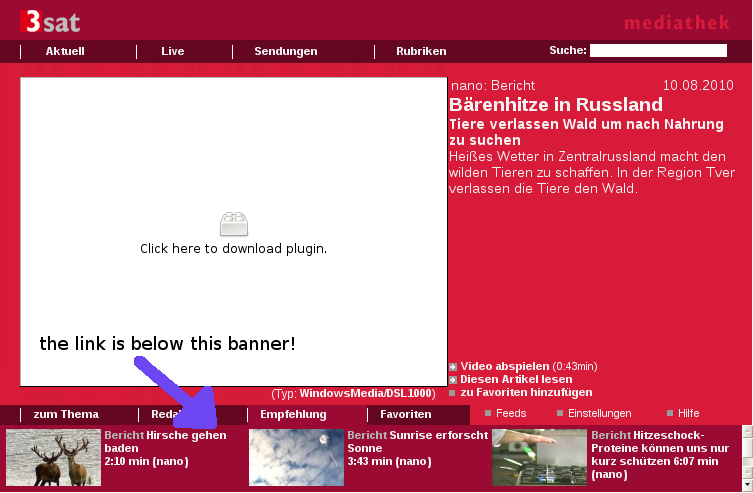
Task: Switch to the zum Thema tab
Action: [66, 414]
